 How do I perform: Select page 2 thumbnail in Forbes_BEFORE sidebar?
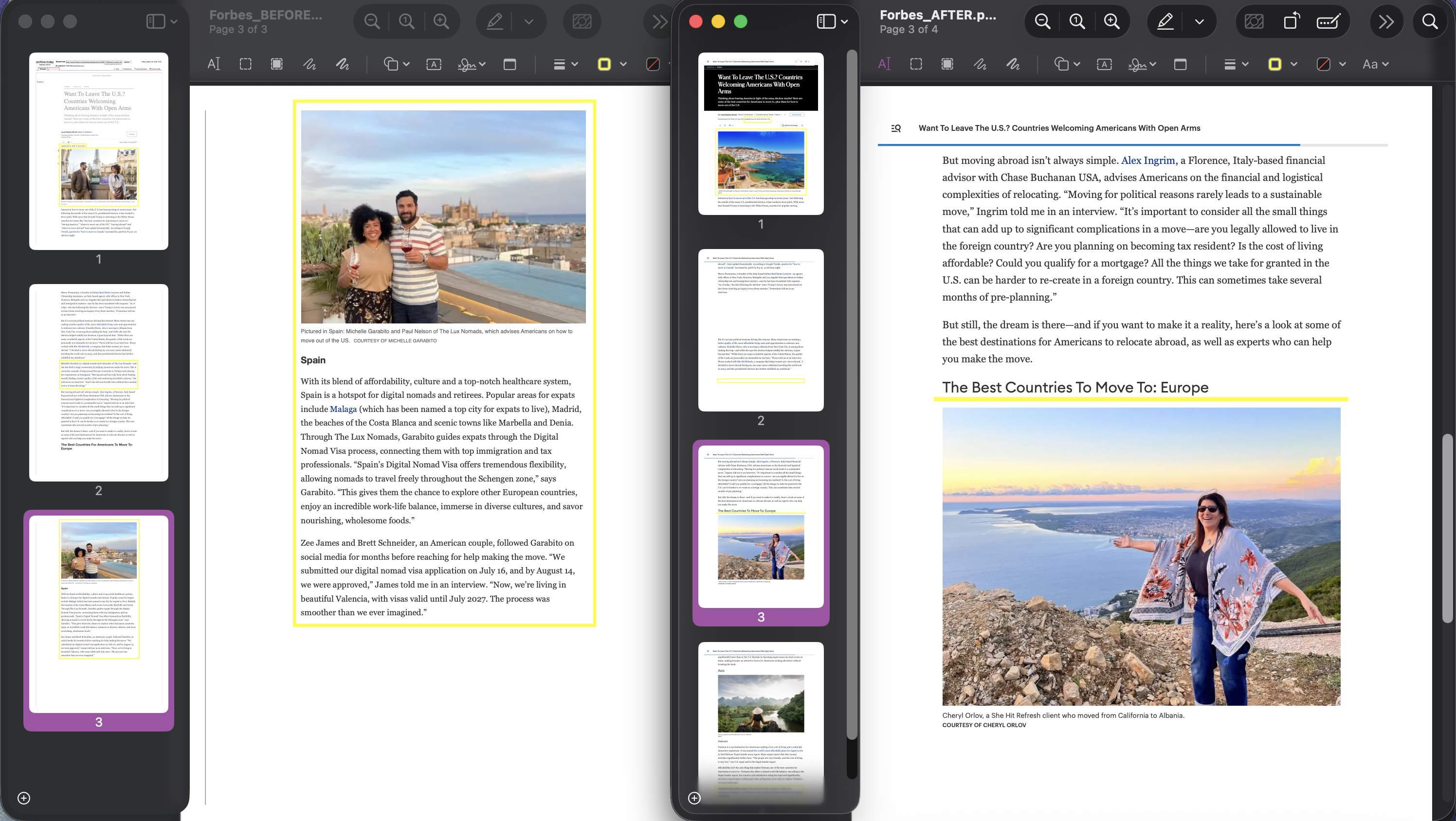[x=99, y=382]
